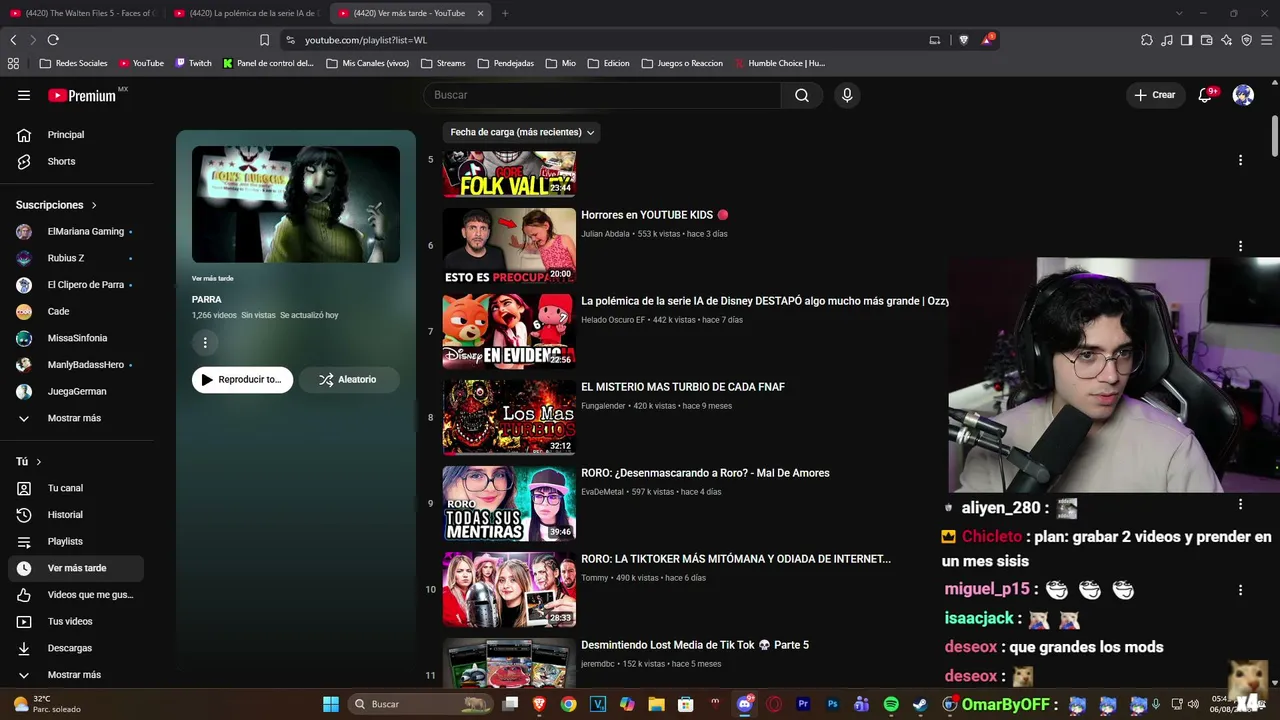Expand the Tú section

coord(29,462)
